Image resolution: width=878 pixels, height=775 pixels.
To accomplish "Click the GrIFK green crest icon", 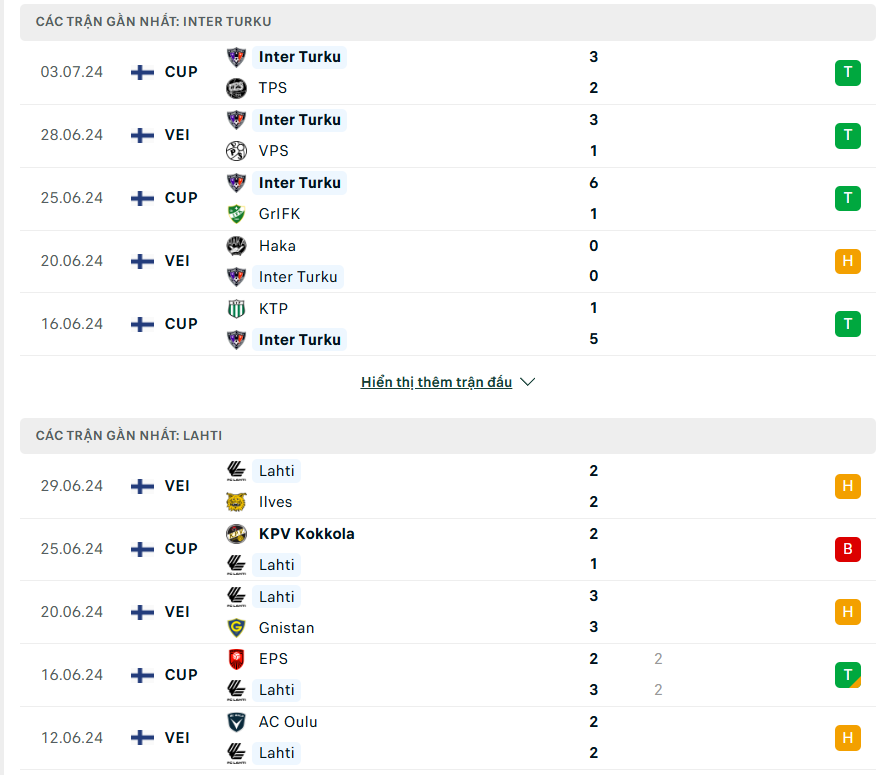I will (236, 213).
